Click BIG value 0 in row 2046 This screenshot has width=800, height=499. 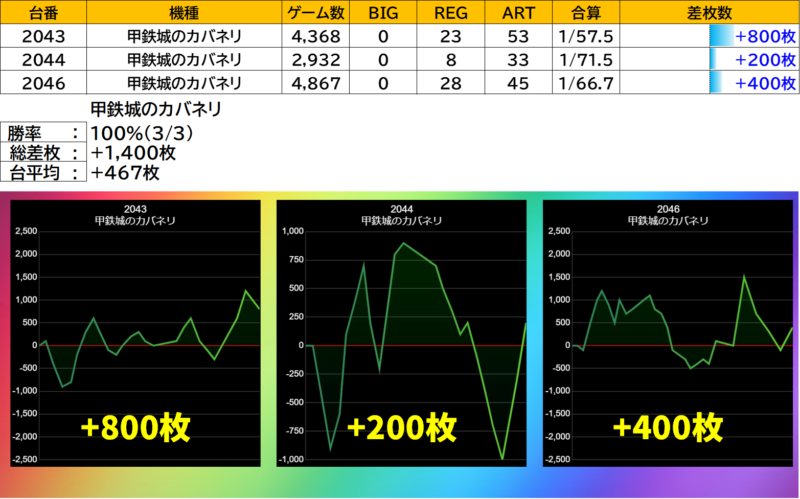[x=383, y=83]
